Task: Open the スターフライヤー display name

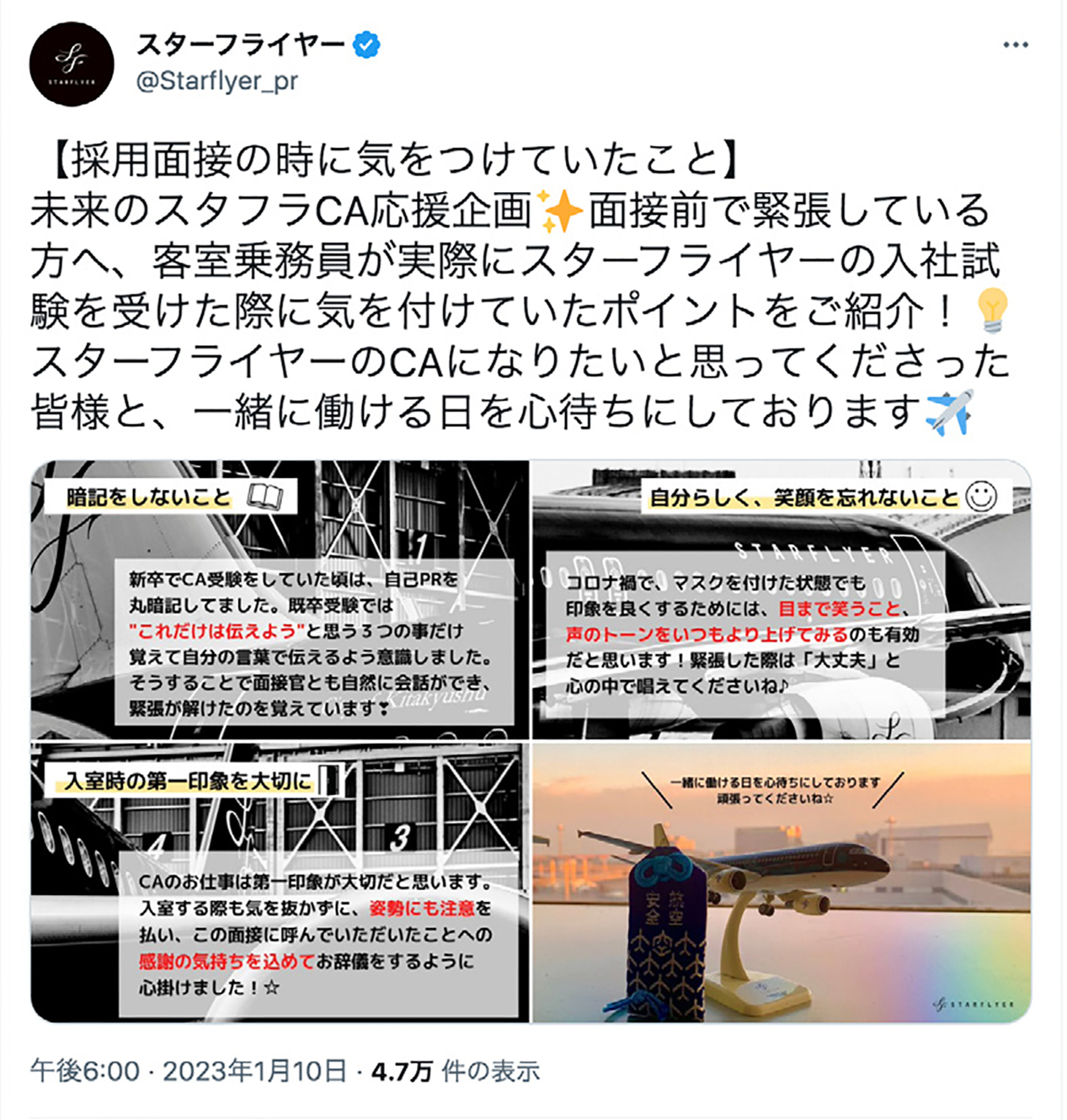Action: [241, 45]
